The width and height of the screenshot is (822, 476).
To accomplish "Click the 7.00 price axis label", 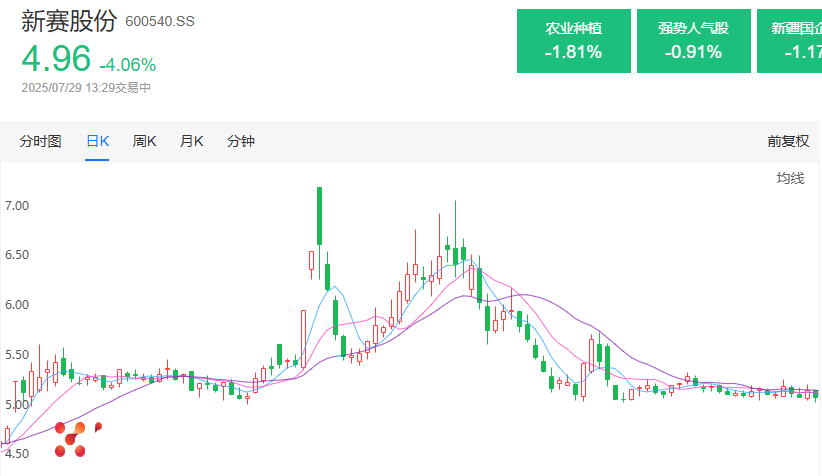I will coord(17,205).
